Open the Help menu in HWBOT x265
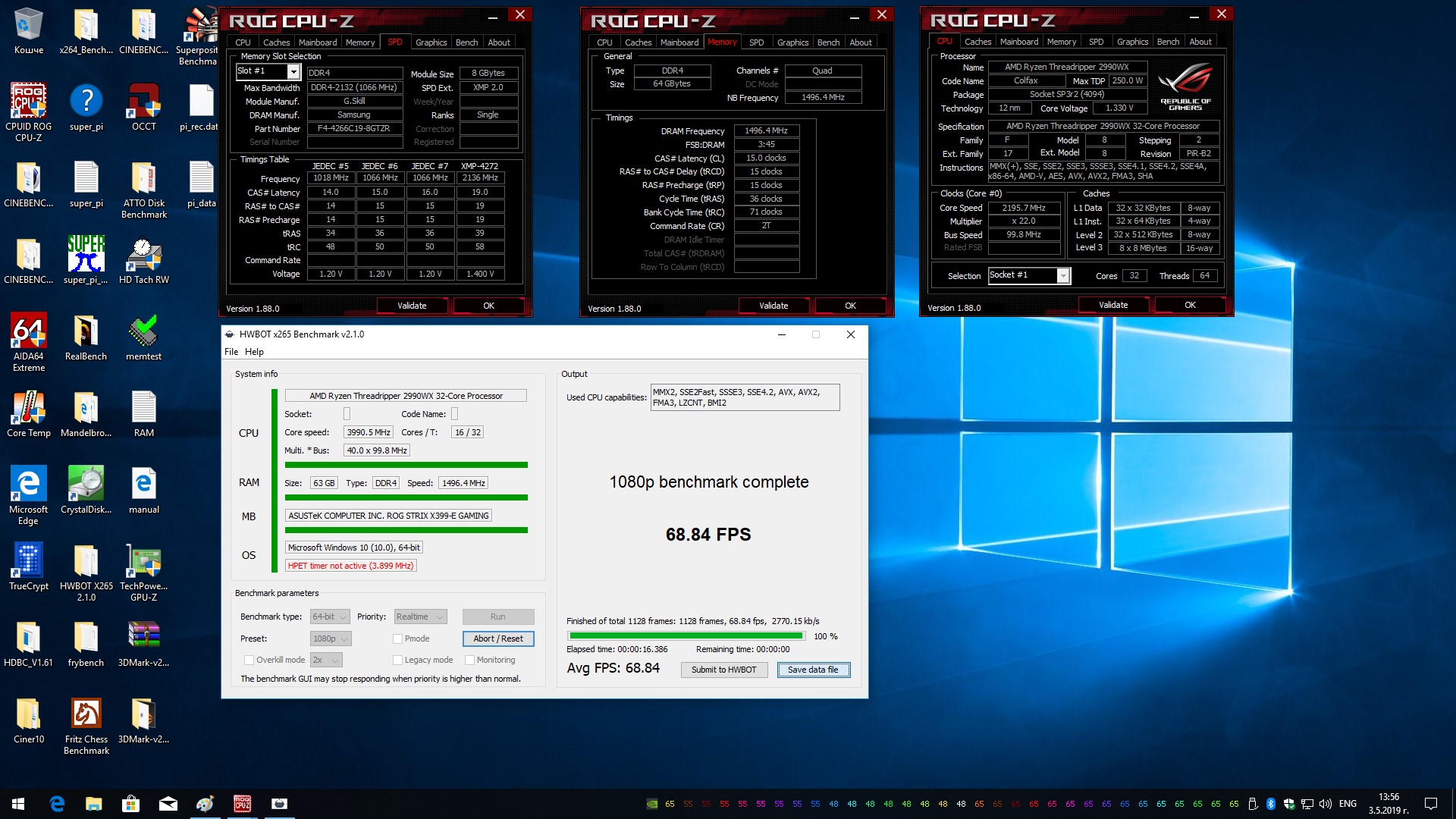 point(254,352)
